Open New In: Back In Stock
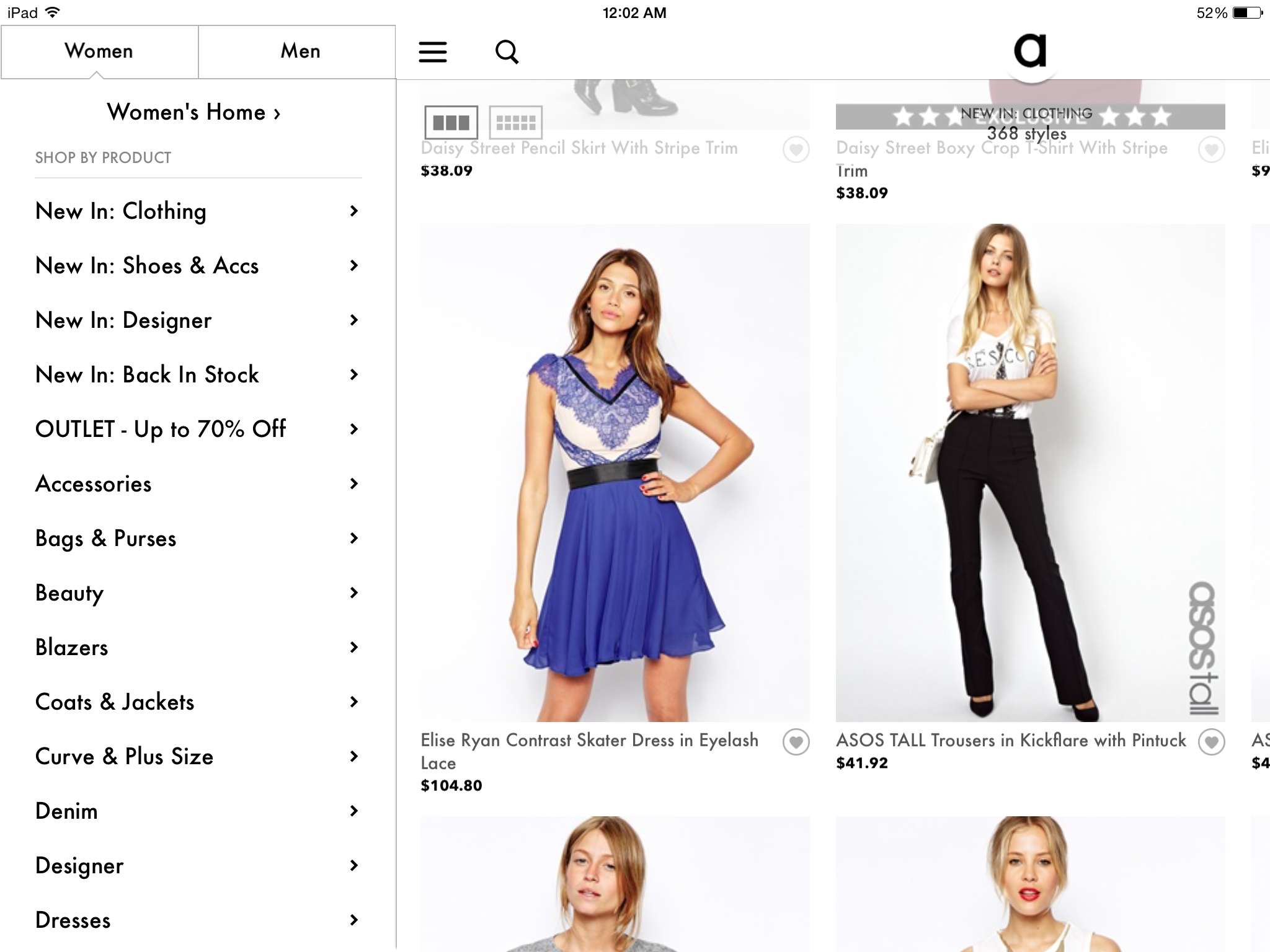 198,375
